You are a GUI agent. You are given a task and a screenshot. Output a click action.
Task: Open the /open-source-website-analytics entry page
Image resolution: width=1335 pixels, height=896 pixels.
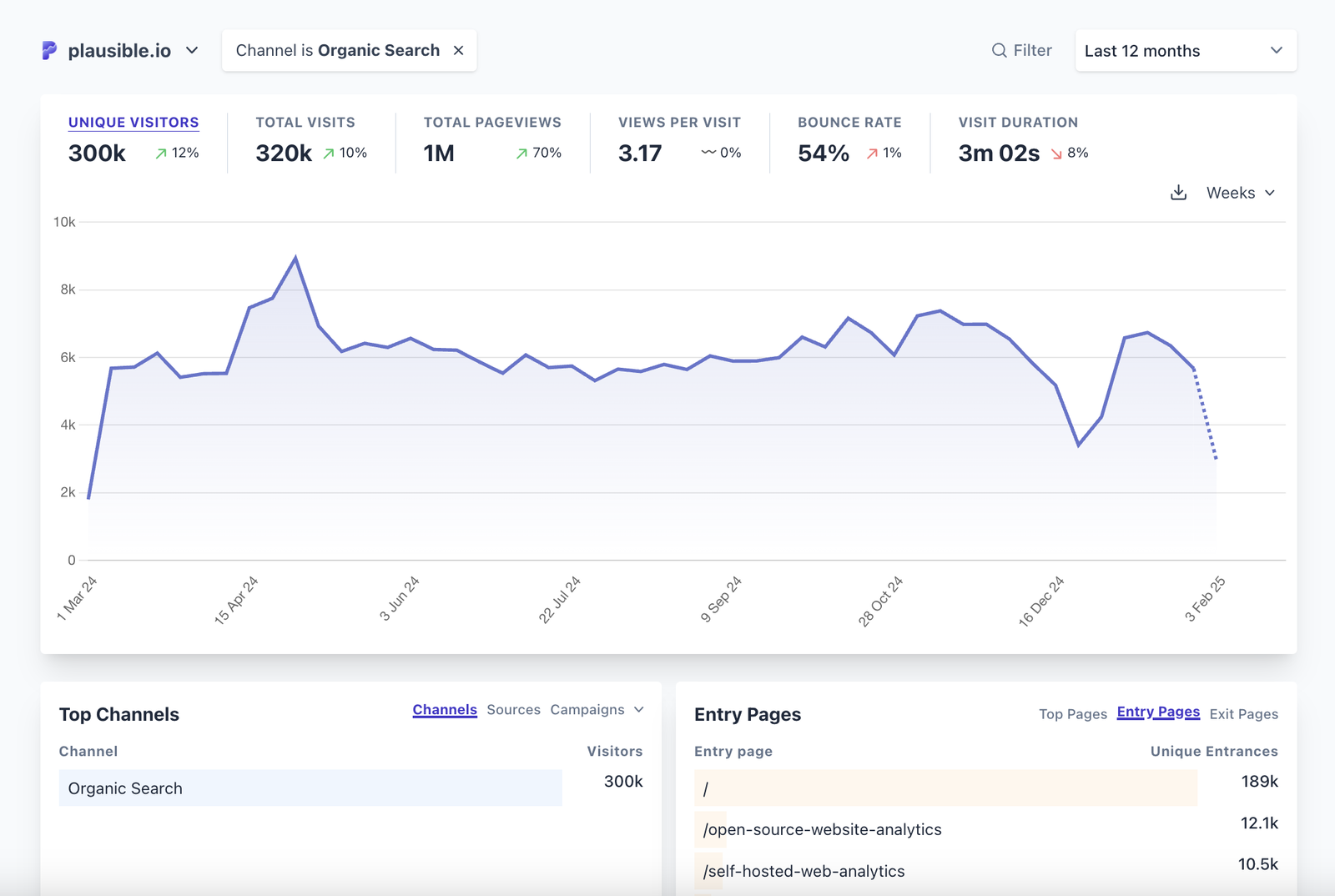tap(822, 829)
